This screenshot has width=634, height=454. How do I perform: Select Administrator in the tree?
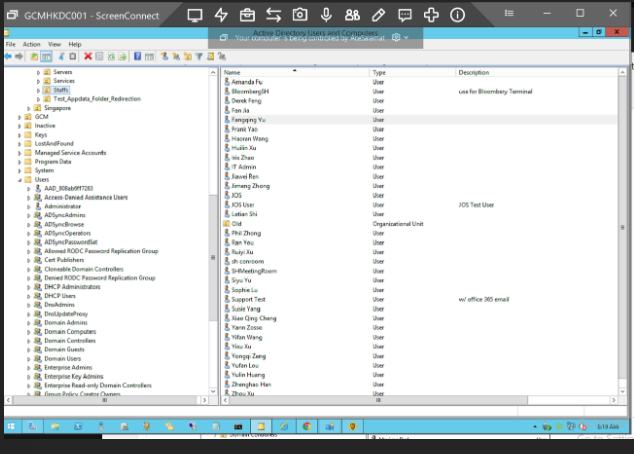62,206
